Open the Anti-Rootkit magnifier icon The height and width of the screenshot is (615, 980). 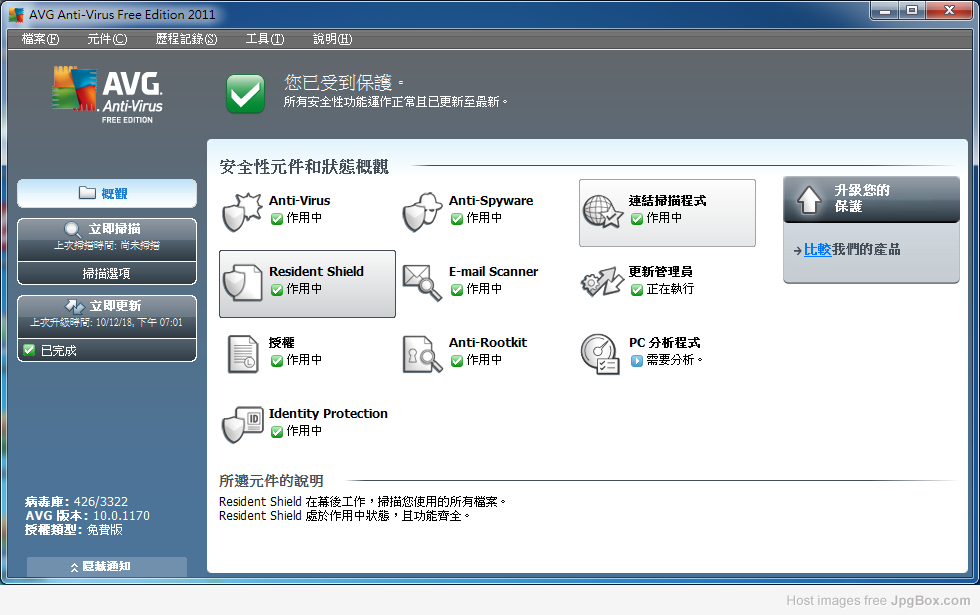(x=422, y=354)
